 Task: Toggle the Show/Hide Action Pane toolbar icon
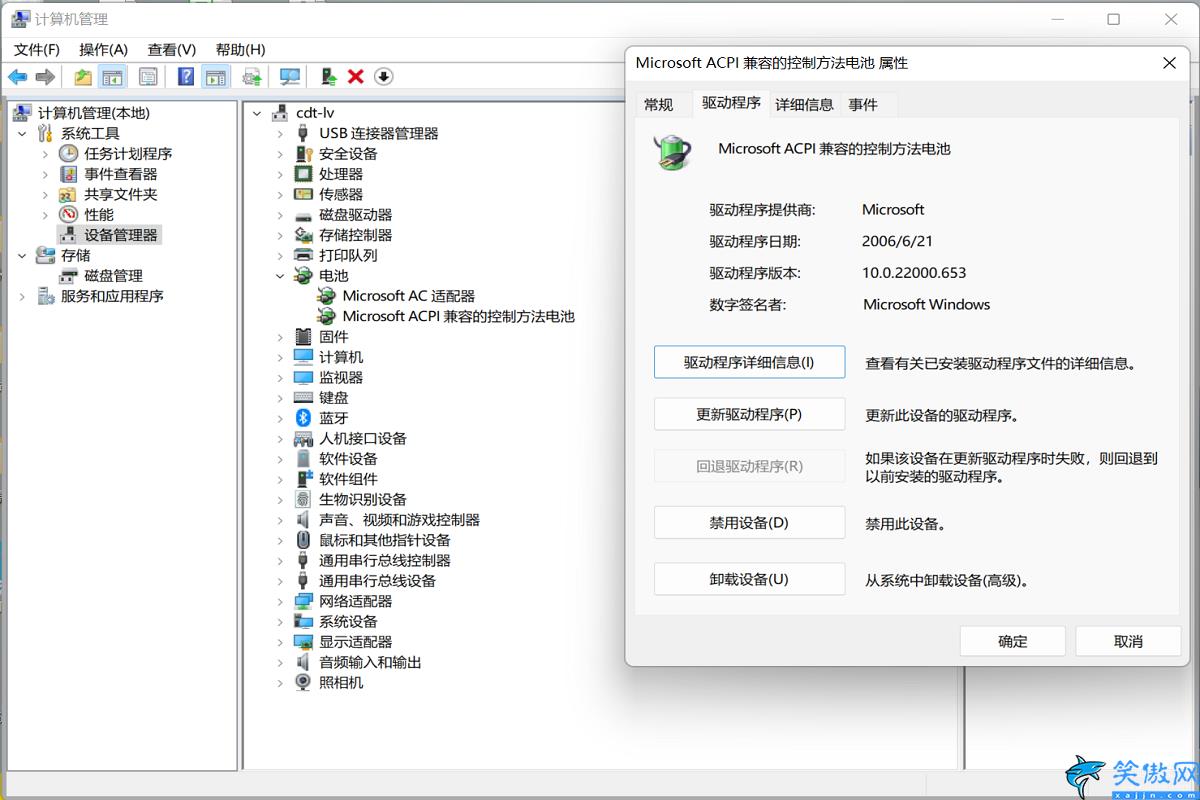[x=215, y=77]
